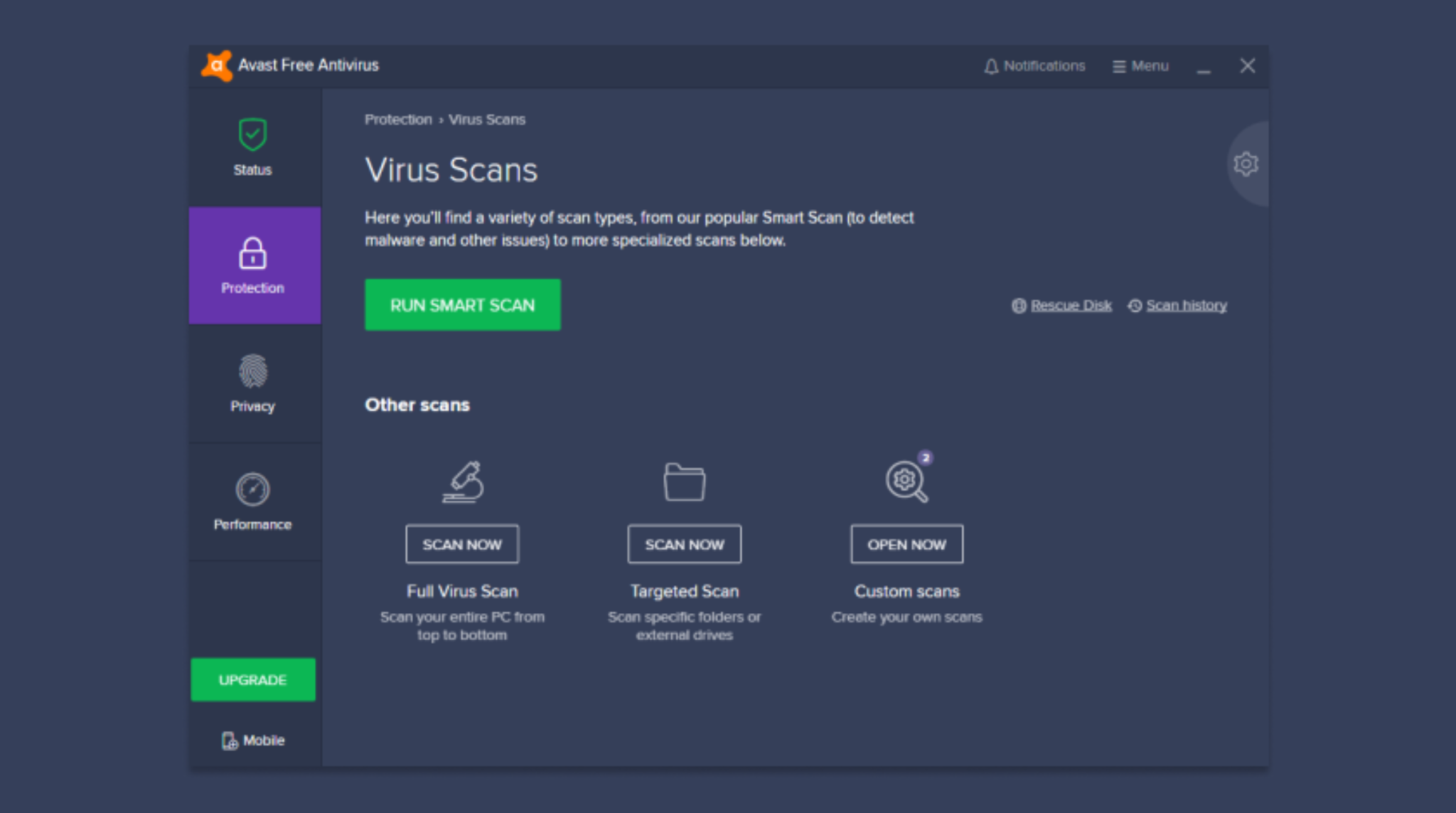Viewport: 1456px width, 813px height.
Task: Select the Protection lock tab
Action: pos(255,265)
